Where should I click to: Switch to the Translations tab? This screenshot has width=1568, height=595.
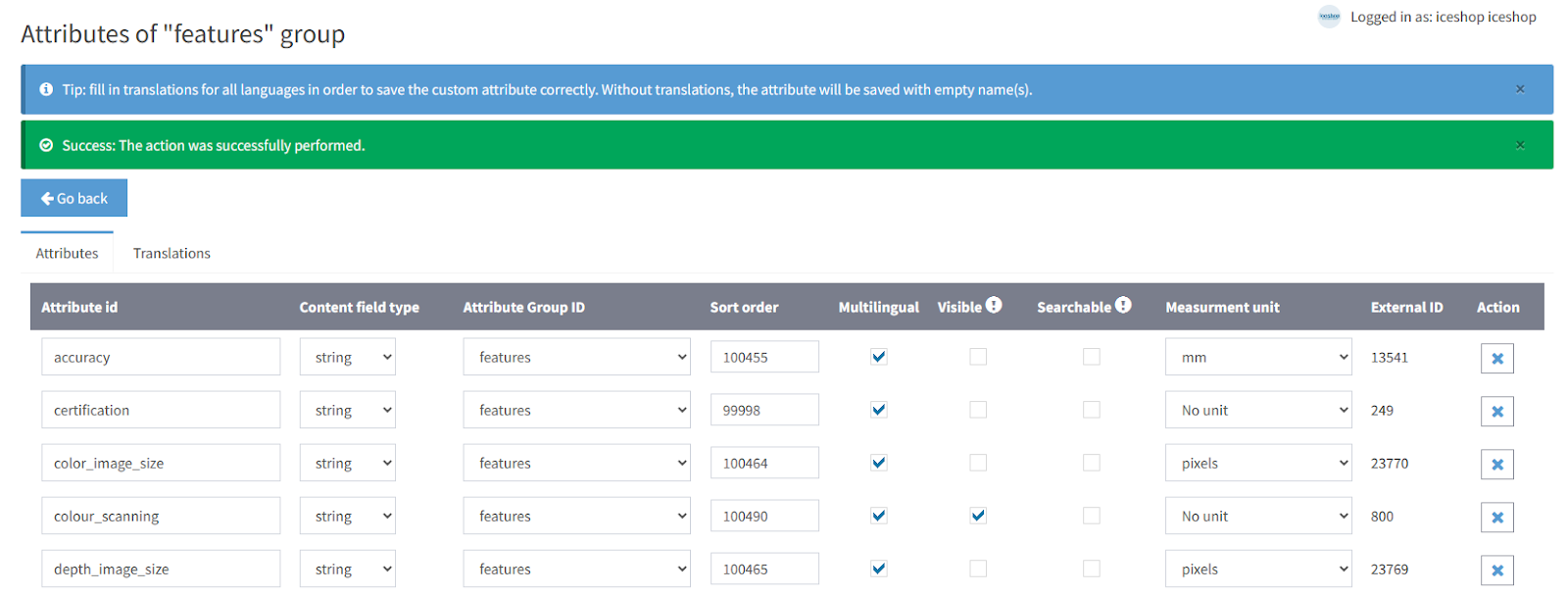171,253
